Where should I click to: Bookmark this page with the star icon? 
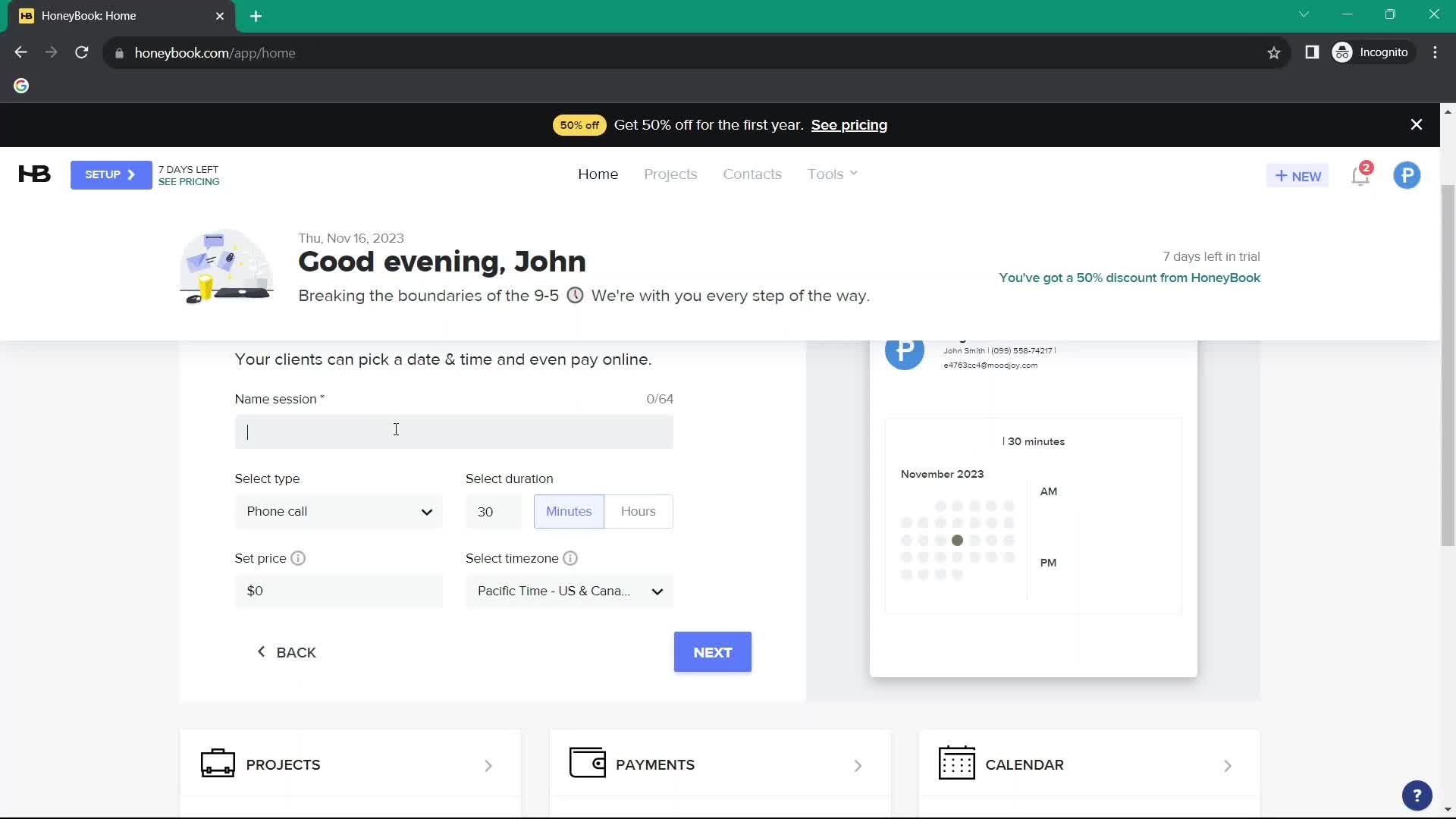pos(1274,53)
